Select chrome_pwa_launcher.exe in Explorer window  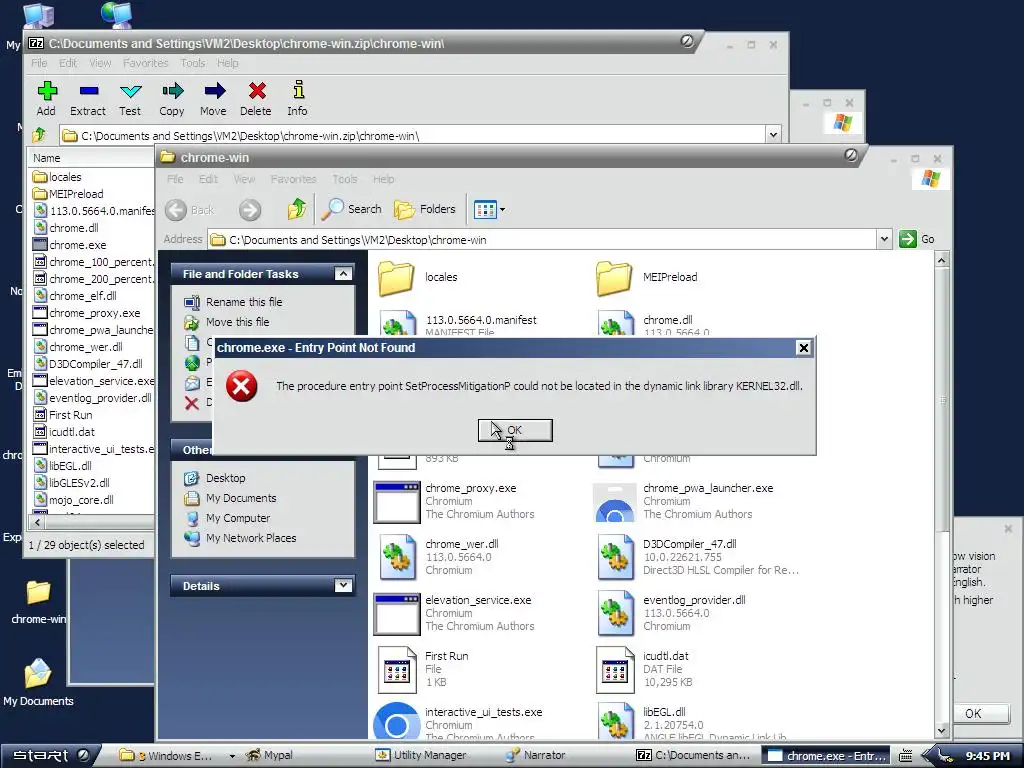point(683,502)
